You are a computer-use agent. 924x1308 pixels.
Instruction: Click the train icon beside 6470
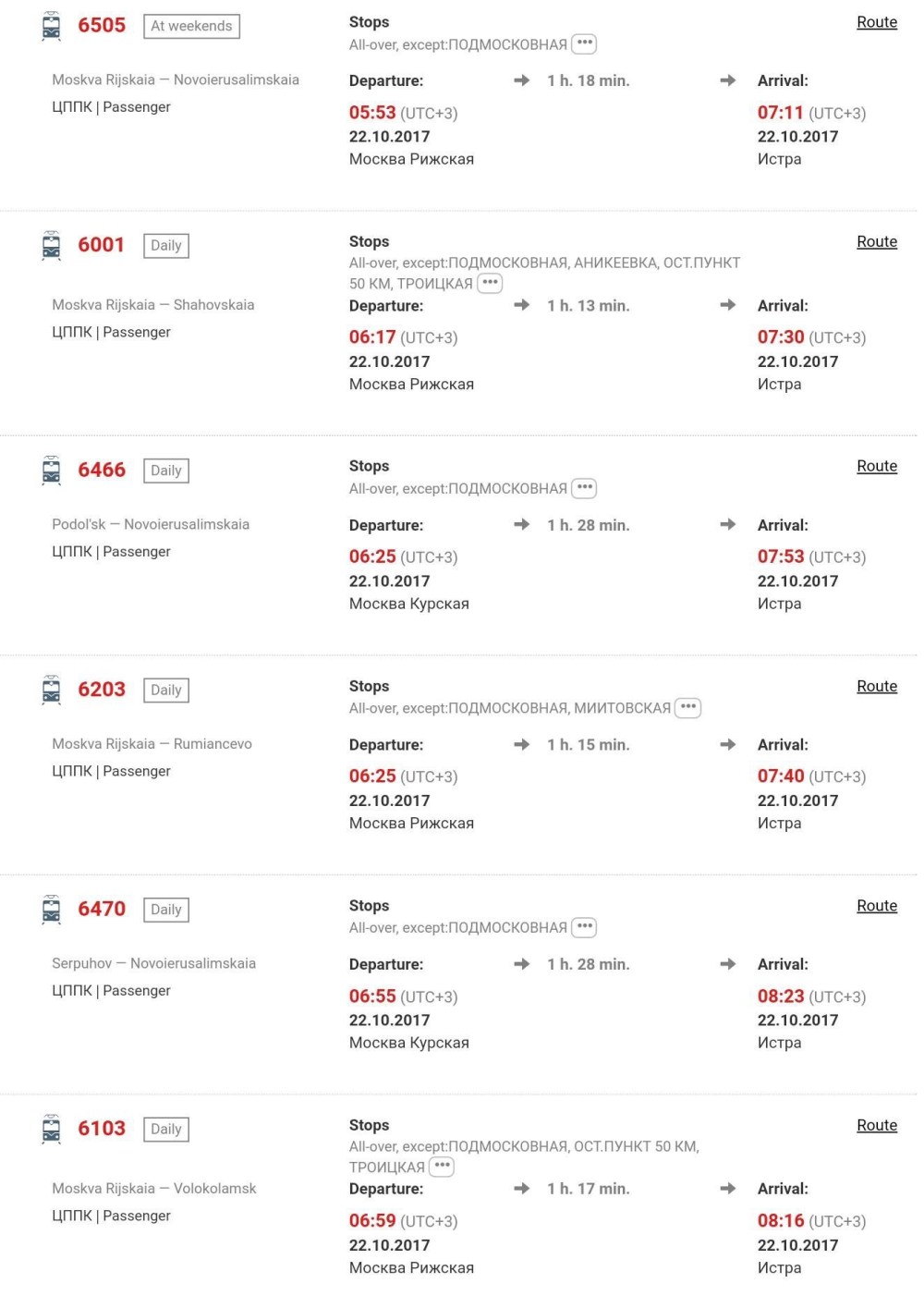tap(52, 909)
